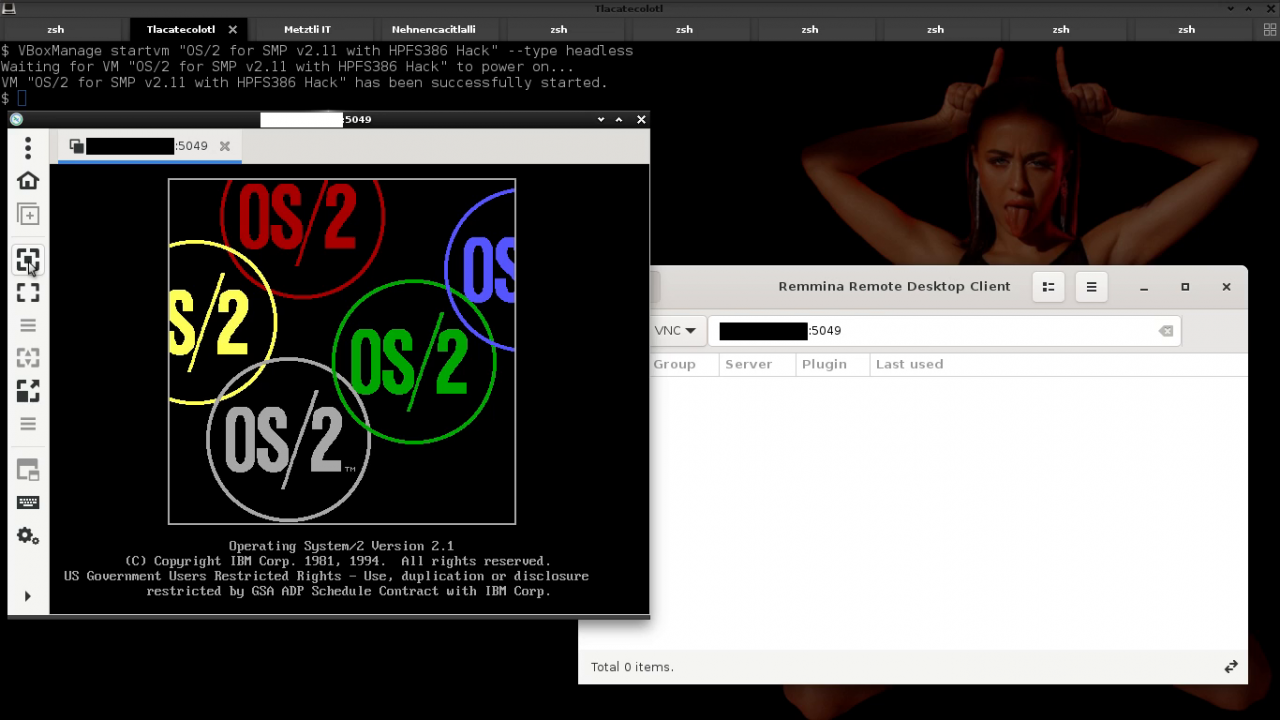Toggle scaled mode icon in toolbar

pyautogui.click(x=28, y=390)
